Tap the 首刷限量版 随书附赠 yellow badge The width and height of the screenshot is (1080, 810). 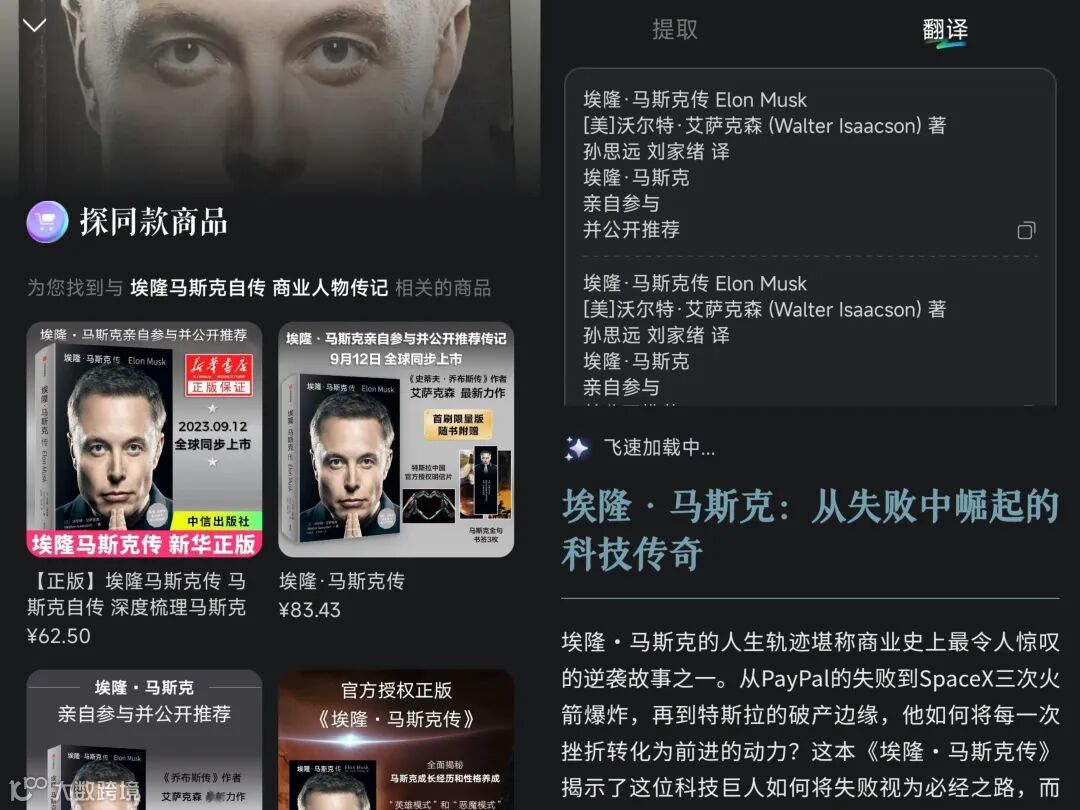coord(458,425)
